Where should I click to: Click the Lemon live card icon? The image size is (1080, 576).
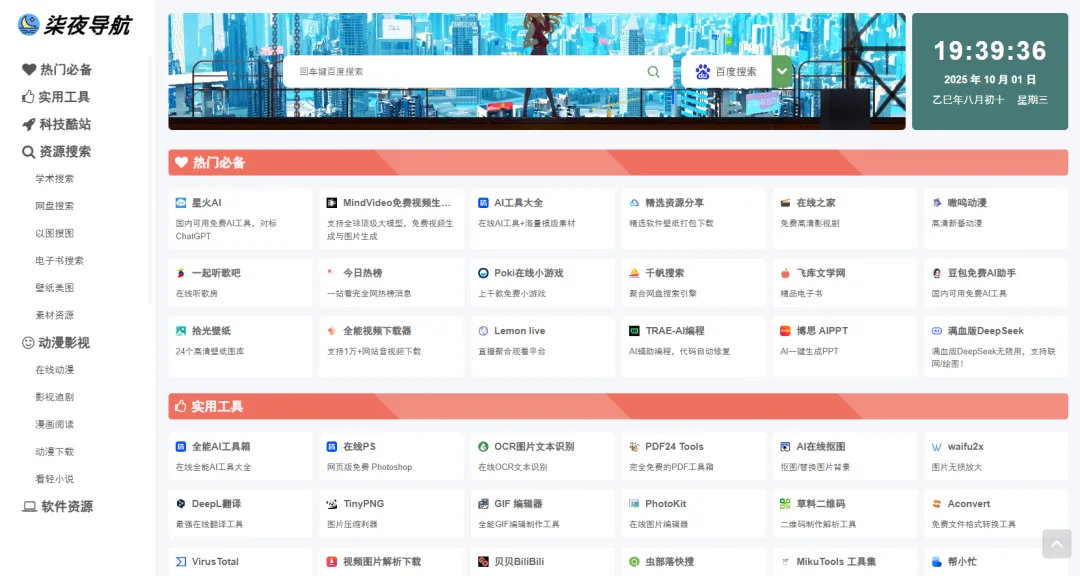tap(483, 331)
